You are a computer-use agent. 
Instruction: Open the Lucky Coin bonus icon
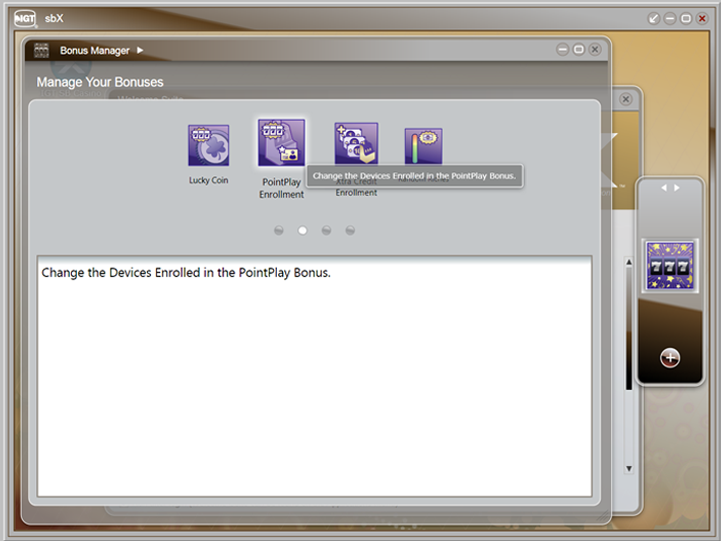[208, 145]
